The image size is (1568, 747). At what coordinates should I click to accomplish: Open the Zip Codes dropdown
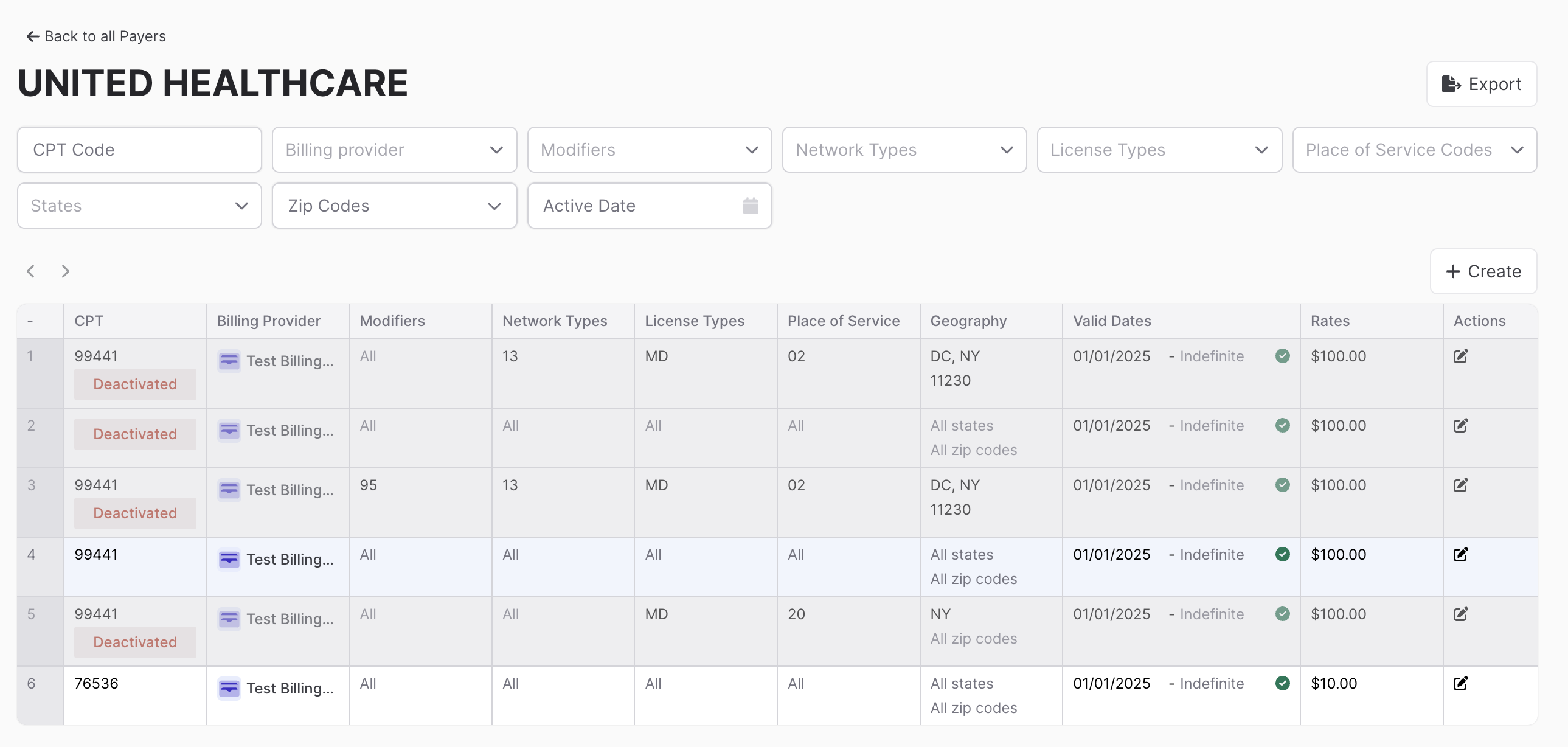(394, 206)
